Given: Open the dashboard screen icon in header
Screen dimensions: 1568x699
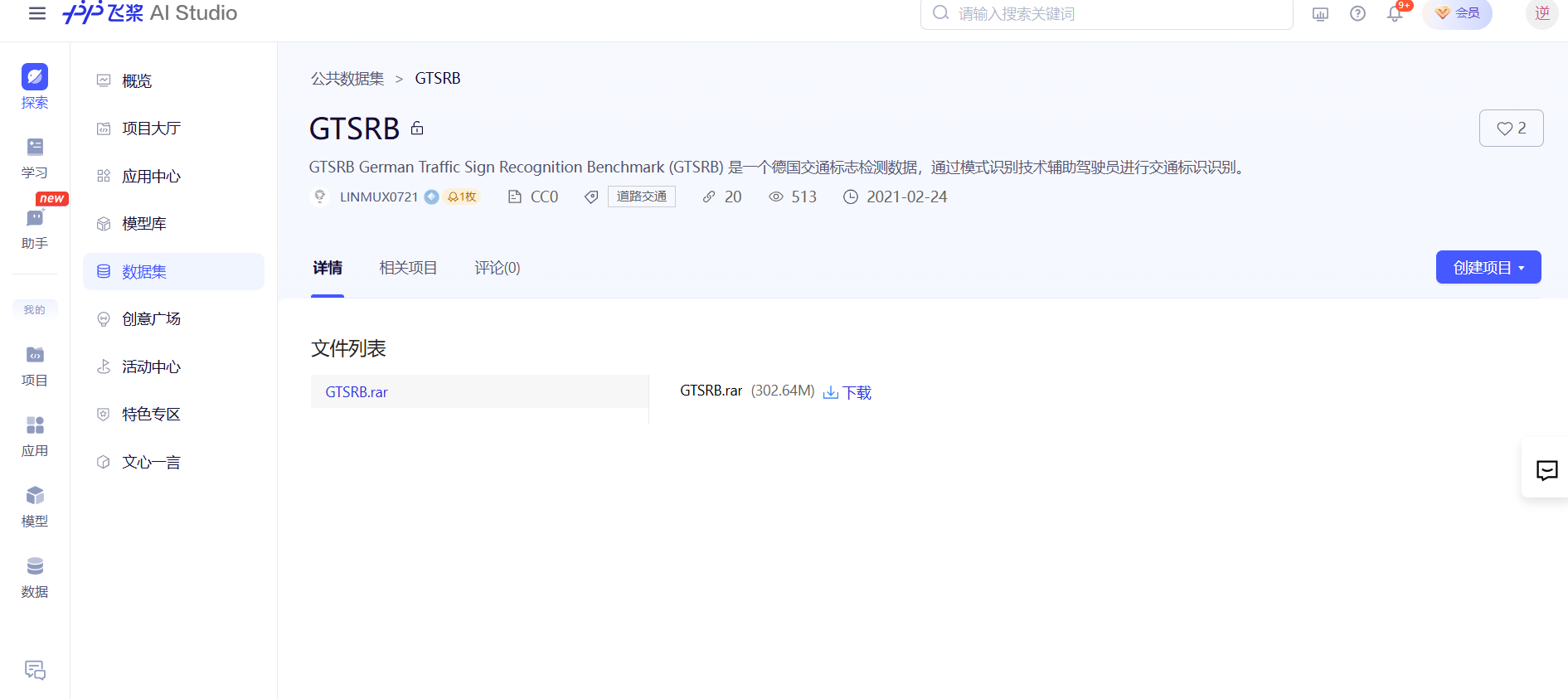Looking at the screenshot, I should click(x=1320, y=14).
